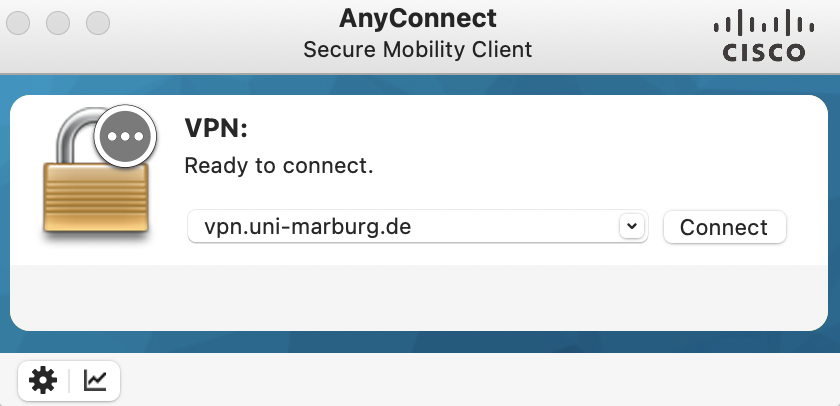
Task: Click the AnyConnect title text
Action: click(418, 18)
